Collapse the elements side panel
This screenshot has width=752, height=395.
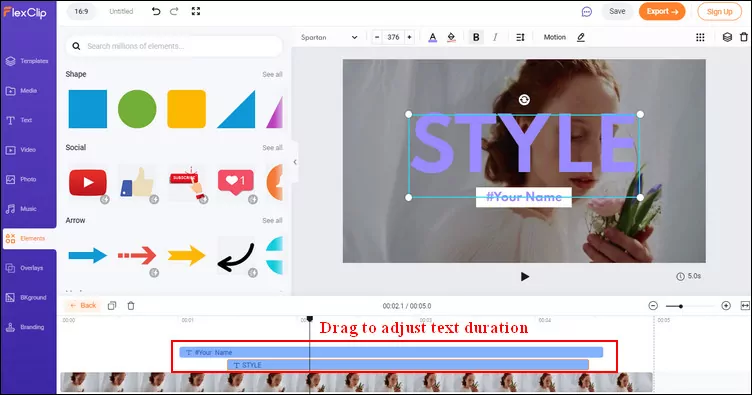(295, 162)
